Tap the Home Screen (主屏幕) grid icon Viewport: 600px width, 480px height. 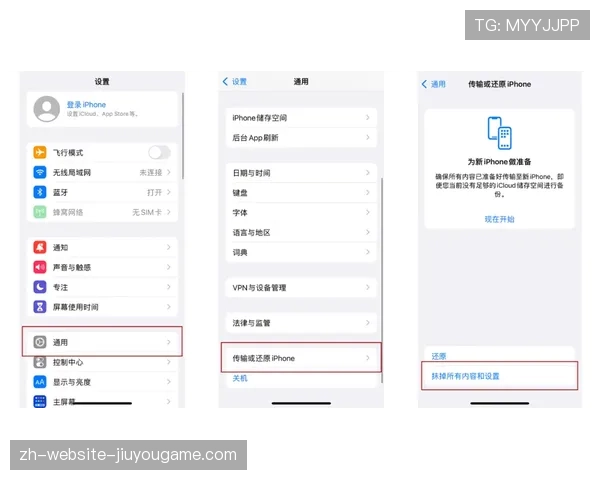coord(40,401)
